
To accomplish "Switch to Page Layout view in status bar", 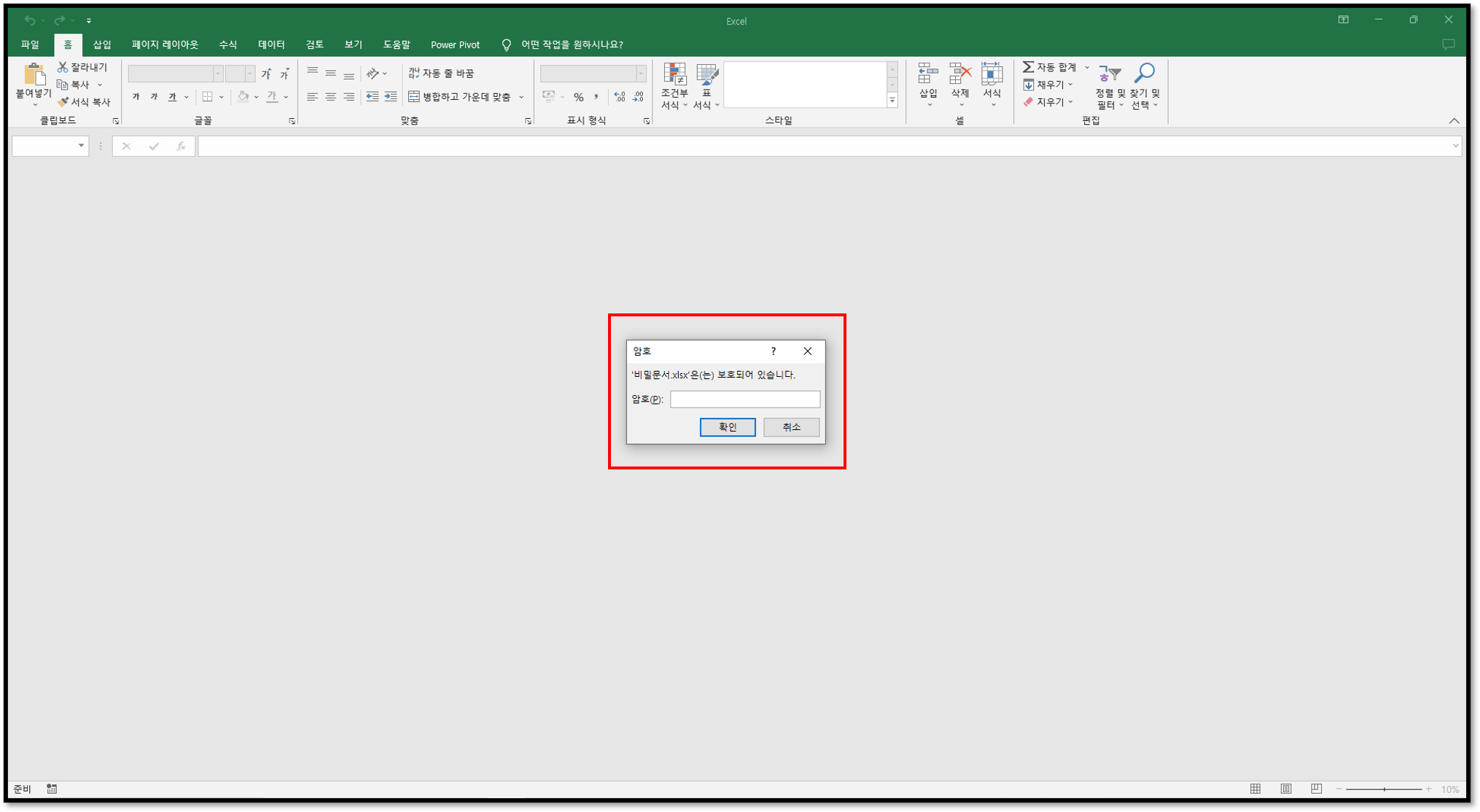I will click(x=1286, y=789).
